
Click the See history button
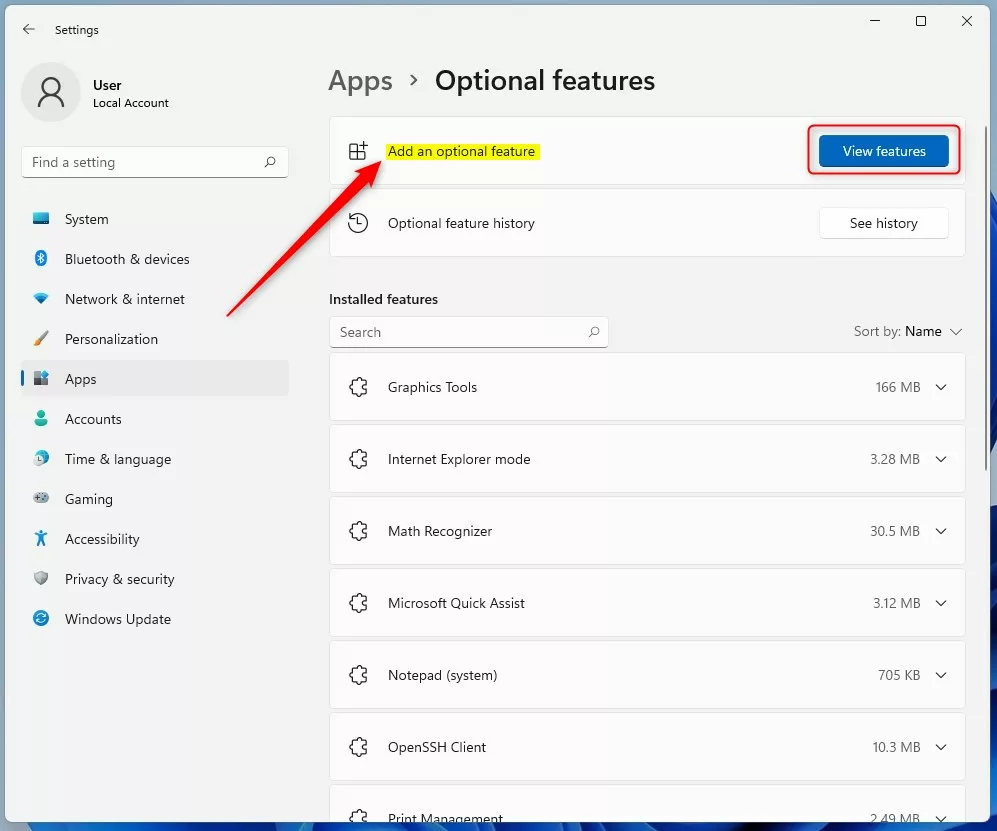(883, 223)
